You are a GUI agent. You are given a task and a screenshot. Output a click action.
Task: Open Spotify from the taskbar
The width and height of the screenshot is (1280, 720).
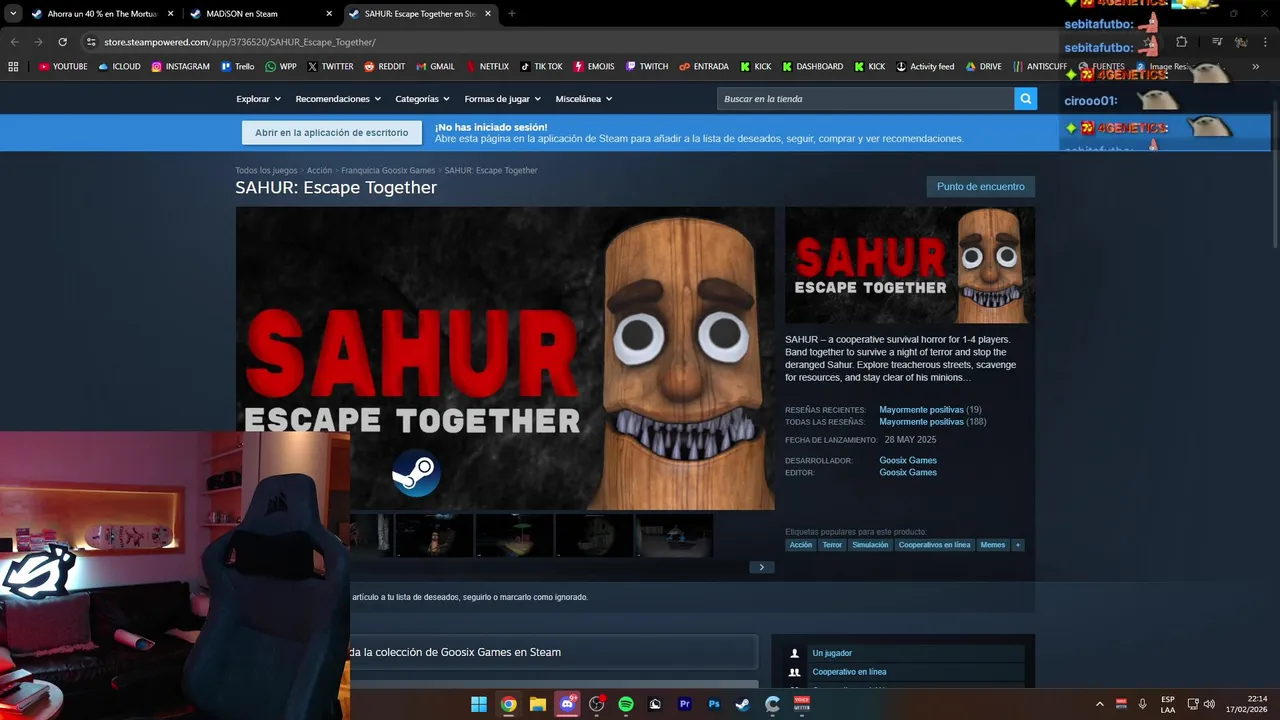coord(626,704)
